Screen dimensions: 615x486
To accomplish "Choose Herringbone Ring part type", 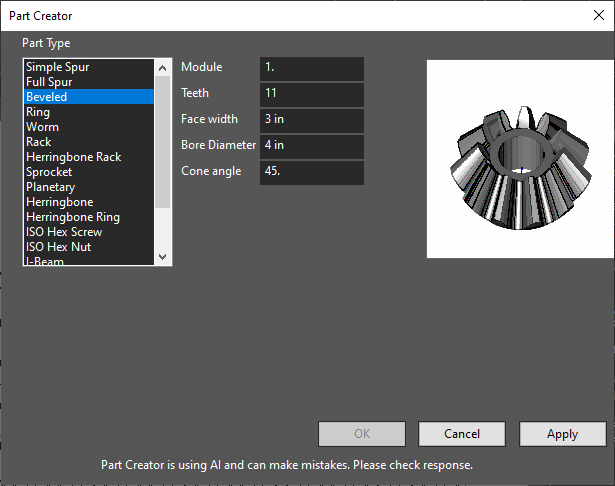I will tap(89, 217).
